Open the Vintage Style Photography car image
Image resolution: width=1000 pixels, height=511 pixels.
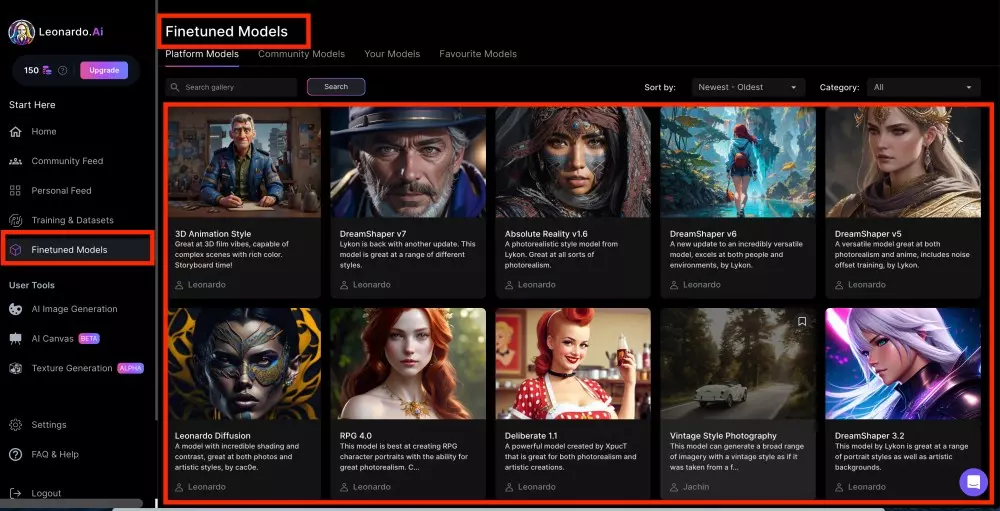click(x=739, y=364)
